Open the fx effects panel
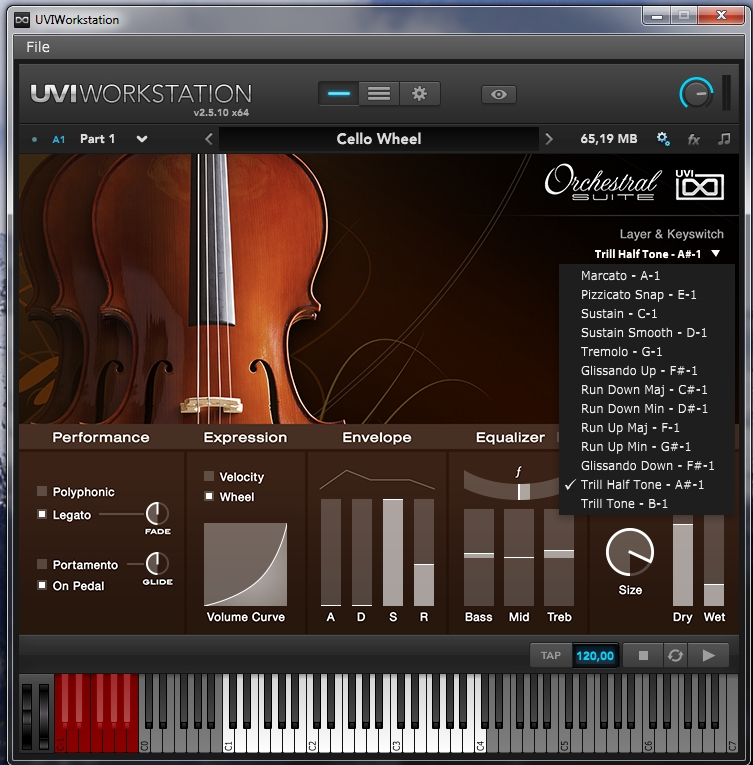 [693, 140]
